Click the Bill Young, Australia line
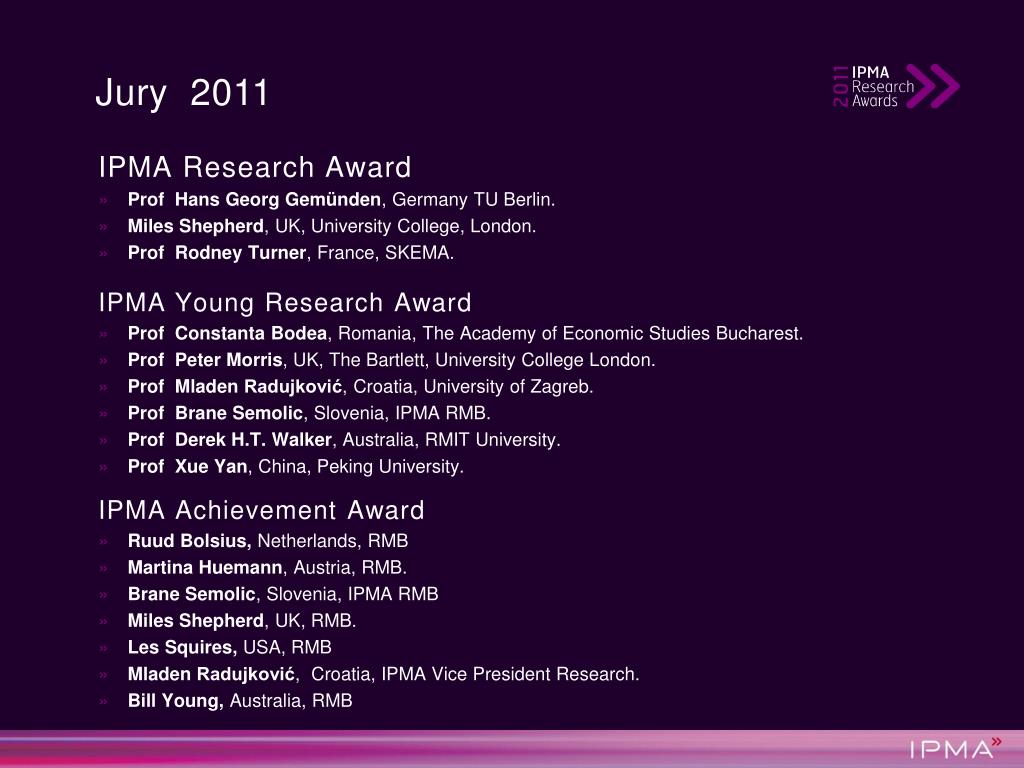 coord(240,701)
